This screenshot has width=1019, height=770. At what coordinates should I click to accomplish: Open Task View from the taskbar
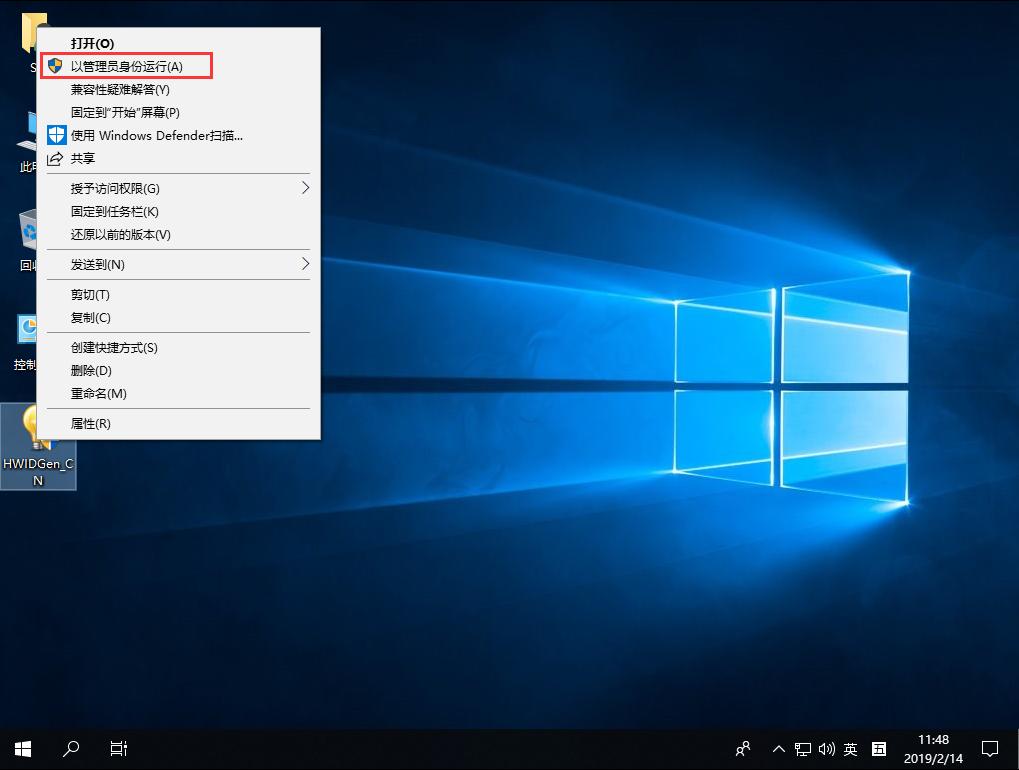point(118,748)
